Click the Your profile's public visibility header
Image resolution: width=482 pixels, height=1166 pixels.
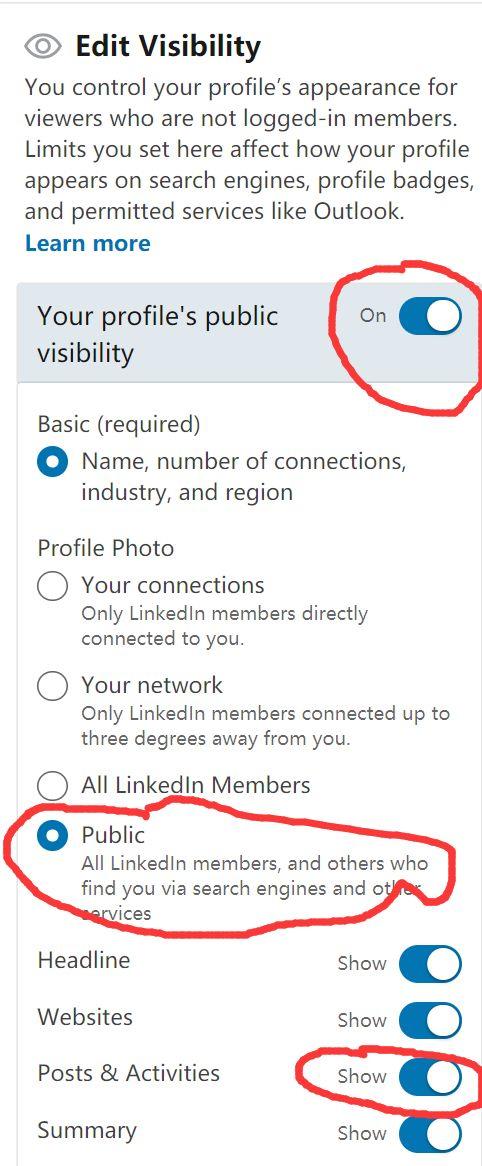pos(158,334)
